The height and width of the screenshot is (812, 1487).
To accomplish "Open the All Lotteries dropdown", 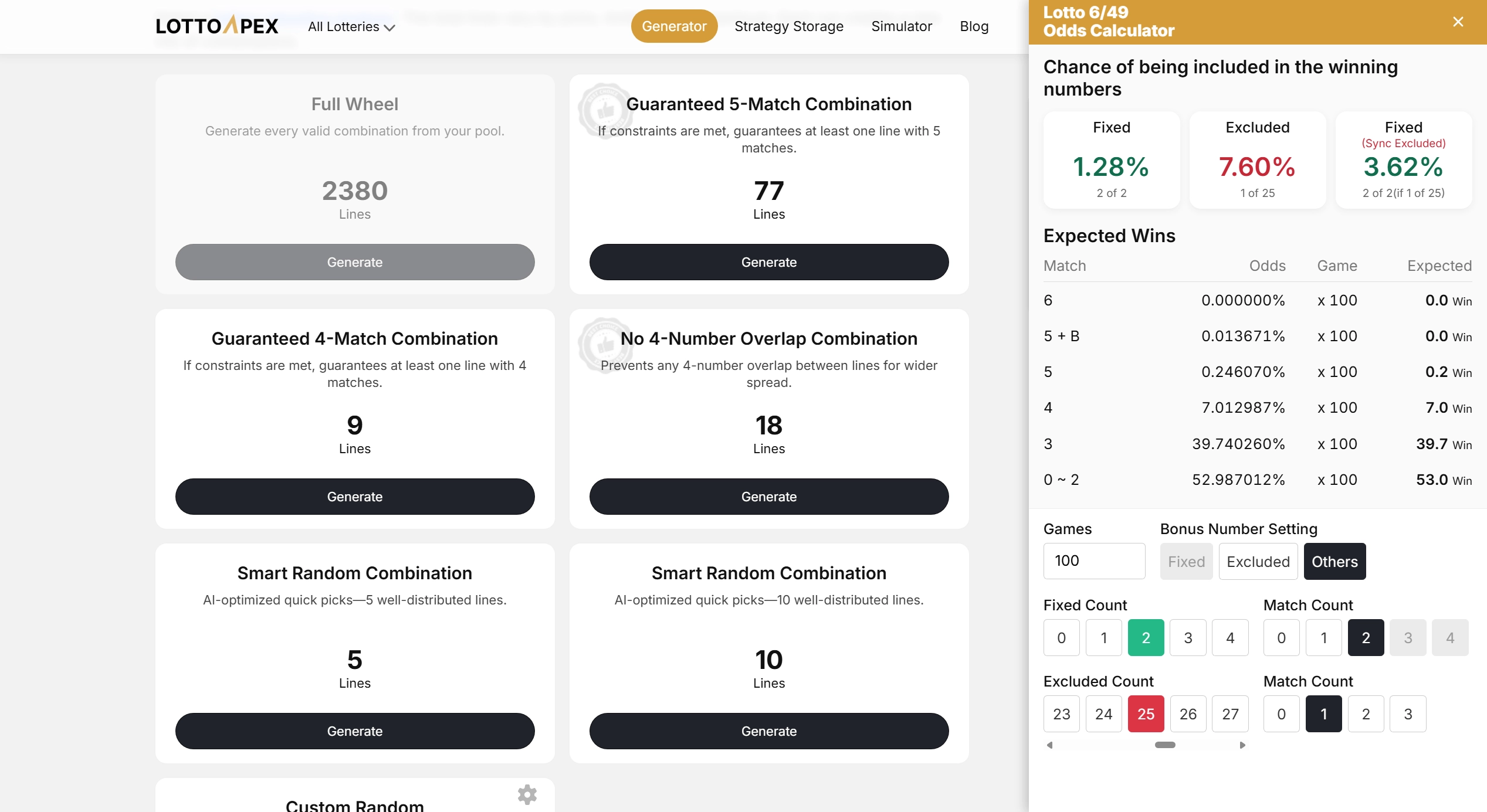I will (x=350, y=26).
